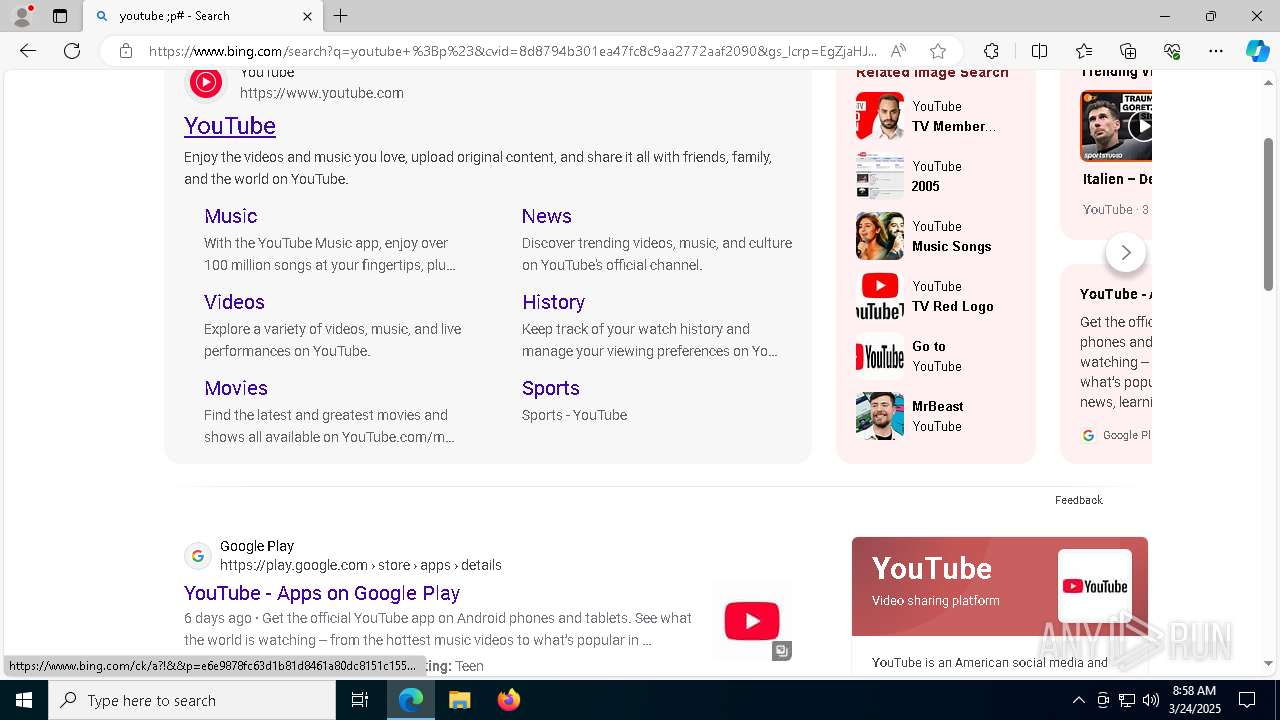The width and height of the screenshot is (1280, 720).
Task: Open network status tray icon
Action: pyautogui.click(x=1127, y=700)
